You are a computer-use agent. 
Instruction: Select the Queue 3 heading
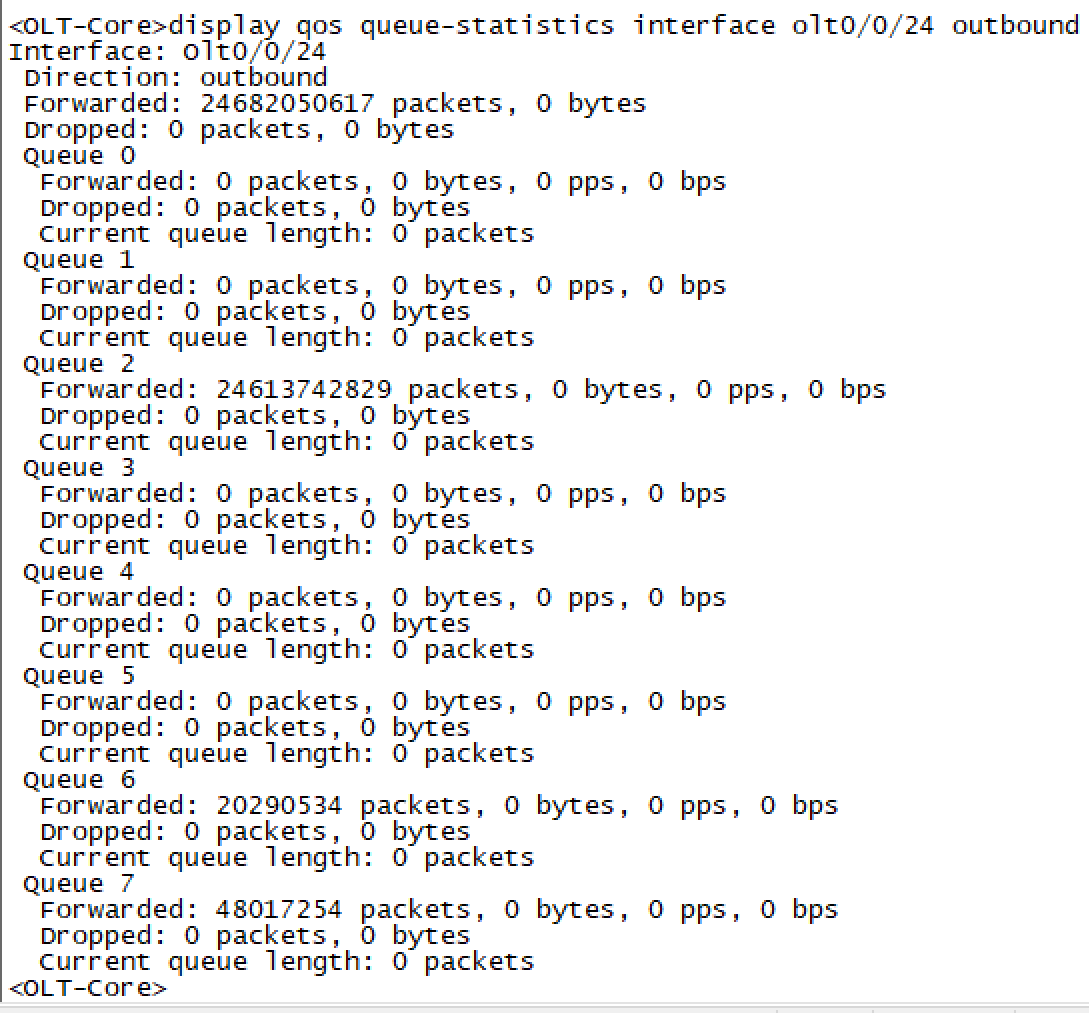tap(79, 467)
